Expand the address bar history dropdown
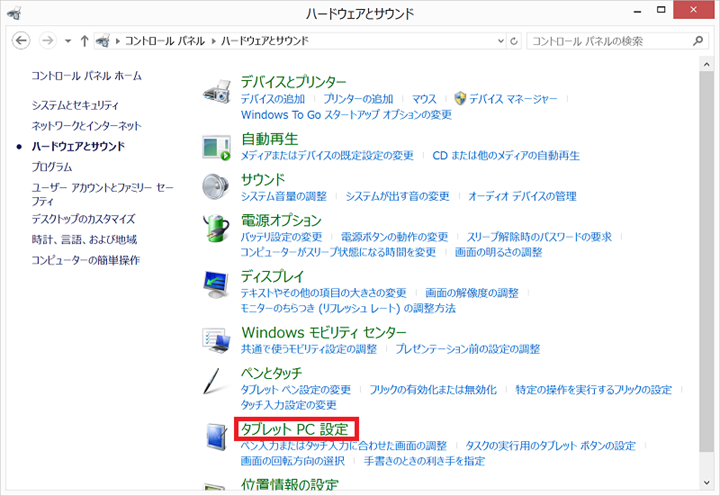720x496 pixels. pos(501,41)
